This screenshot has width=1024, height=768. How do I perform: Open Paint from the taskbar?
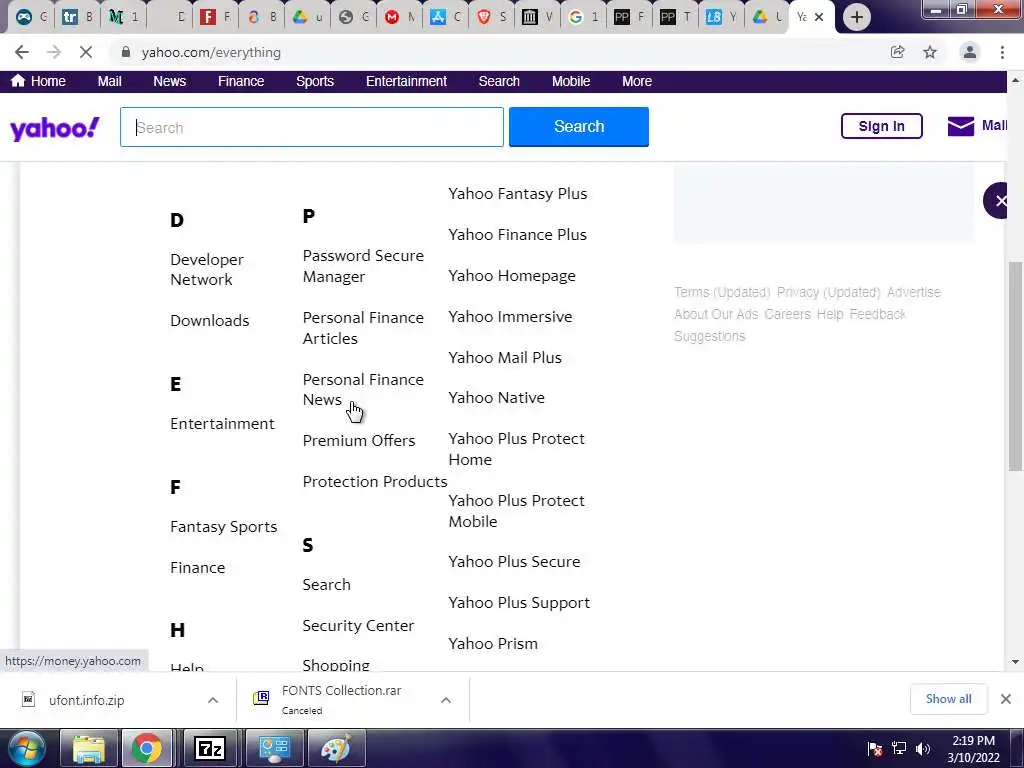pyautogui.click(x=336, y=748)
